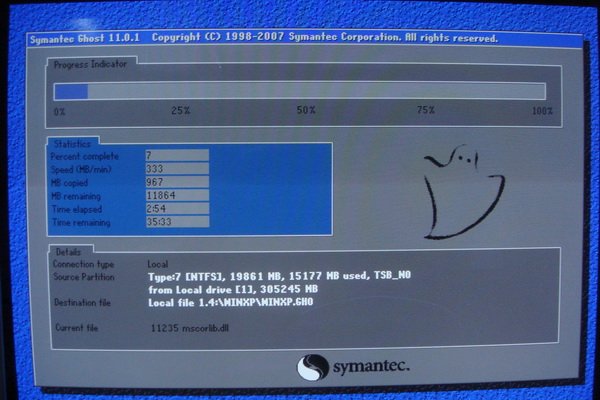Click the 75% progress scale label
Screen dimensions: 600x400
[x=426, y=110]
